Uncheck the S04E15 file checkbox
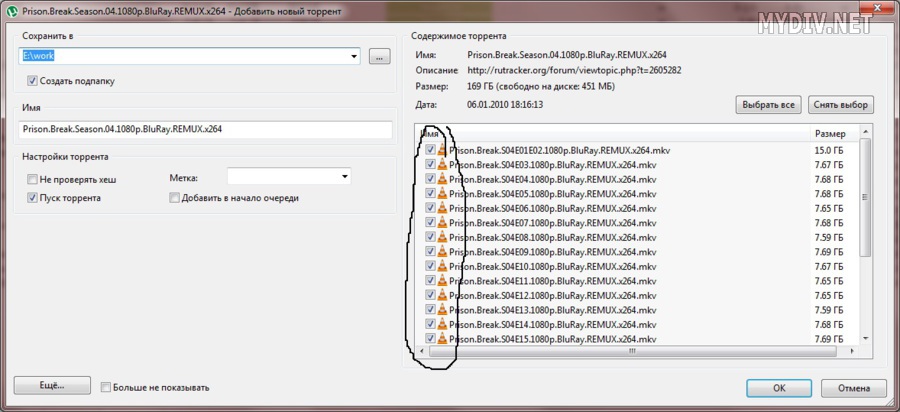This screenshot has height=412, width=900. (x=430, y=339)
